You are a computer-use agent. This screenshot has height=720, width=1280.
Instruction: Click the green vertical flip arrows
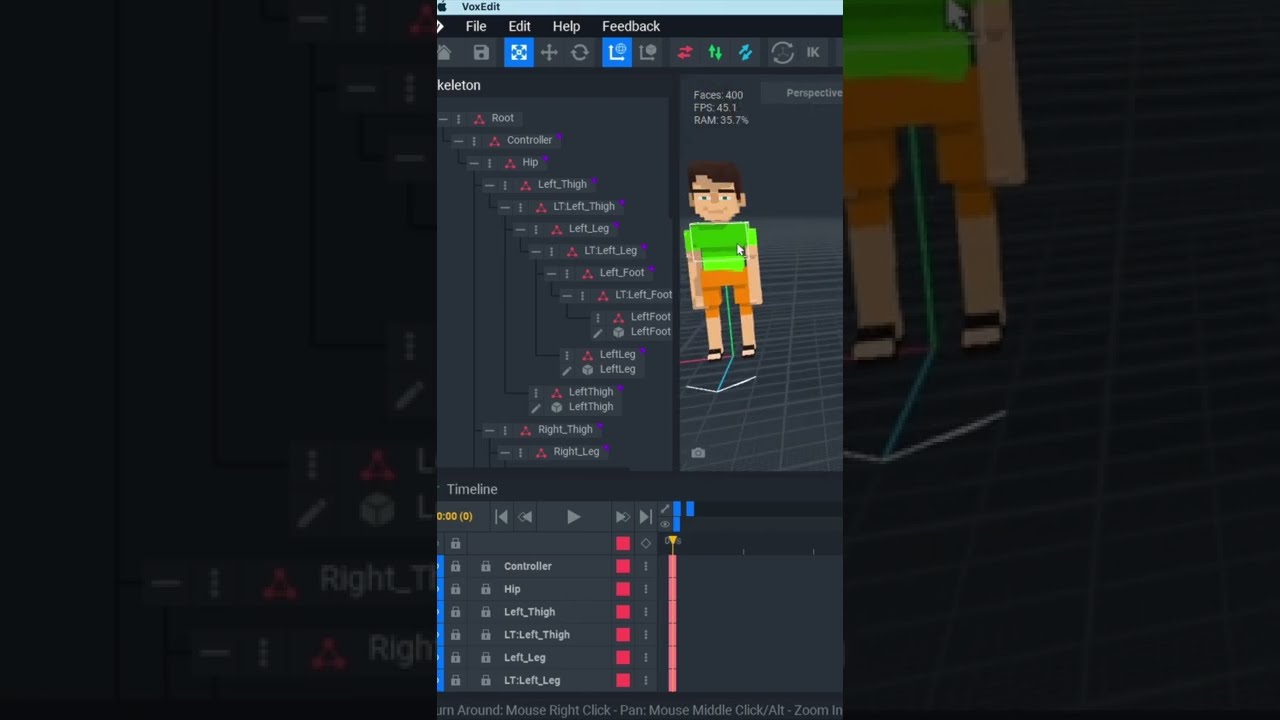click(x=715, y=53)
